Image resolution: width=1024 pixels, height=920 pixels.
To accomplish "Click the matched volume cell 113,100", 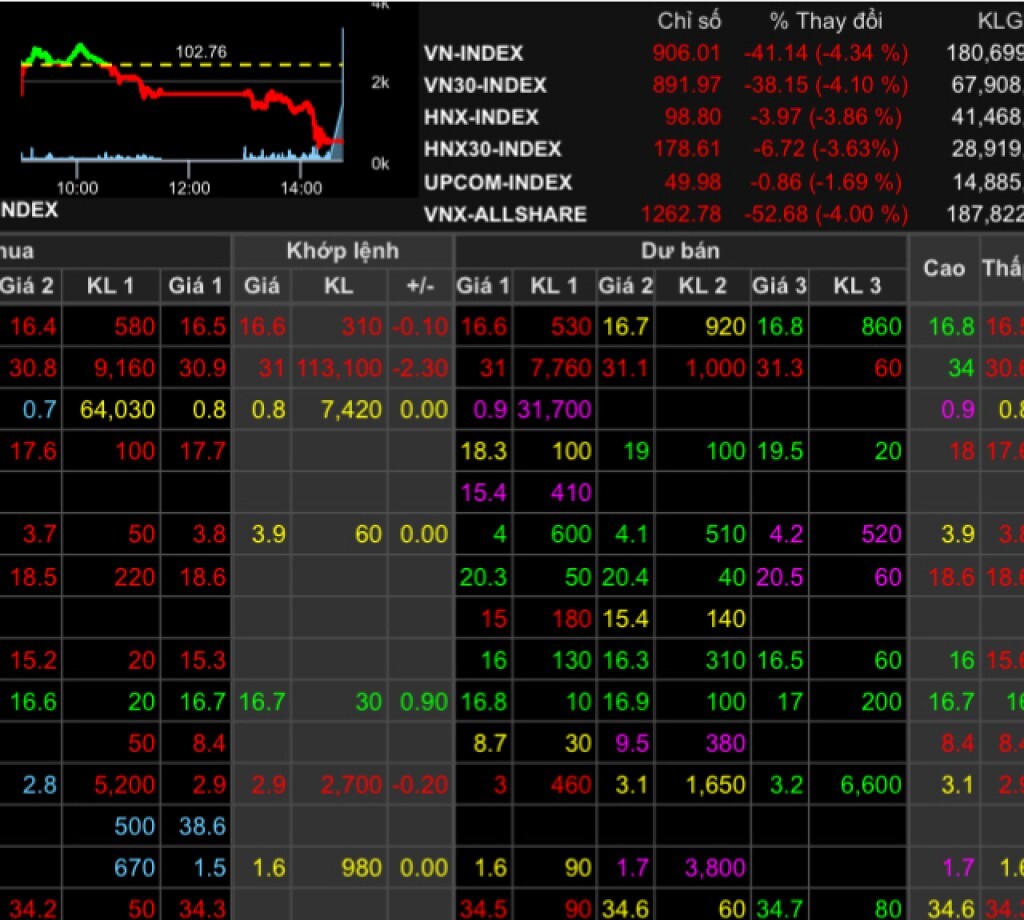I will point(338,368).
